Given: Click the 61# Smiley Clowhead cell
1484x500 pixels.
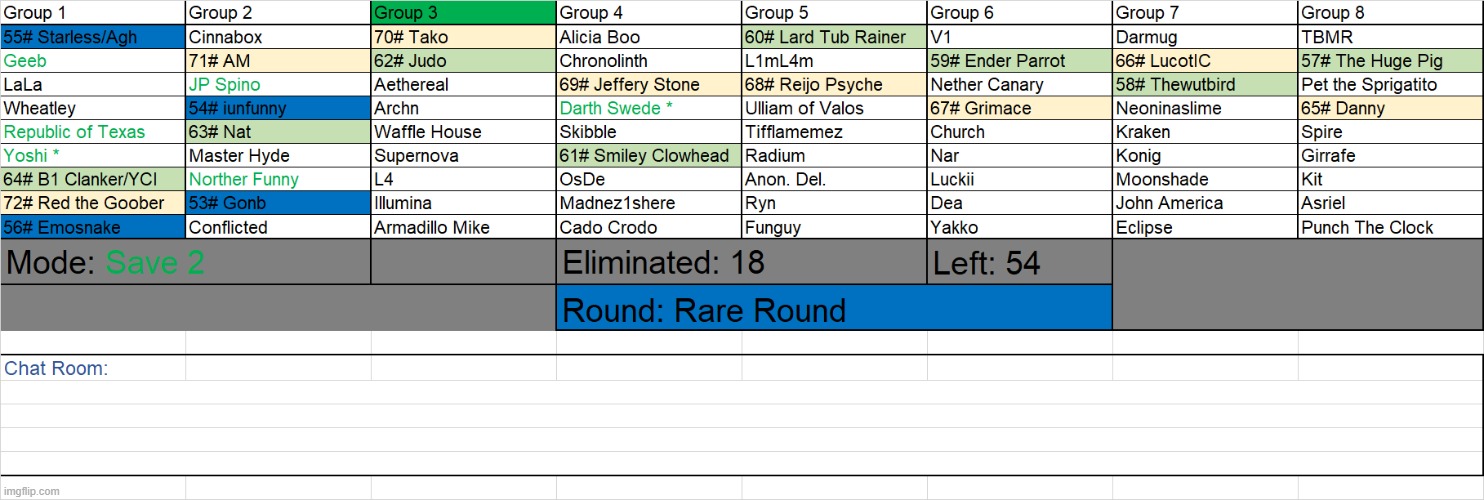Looking at the screenshot, I should pos(648,156).
